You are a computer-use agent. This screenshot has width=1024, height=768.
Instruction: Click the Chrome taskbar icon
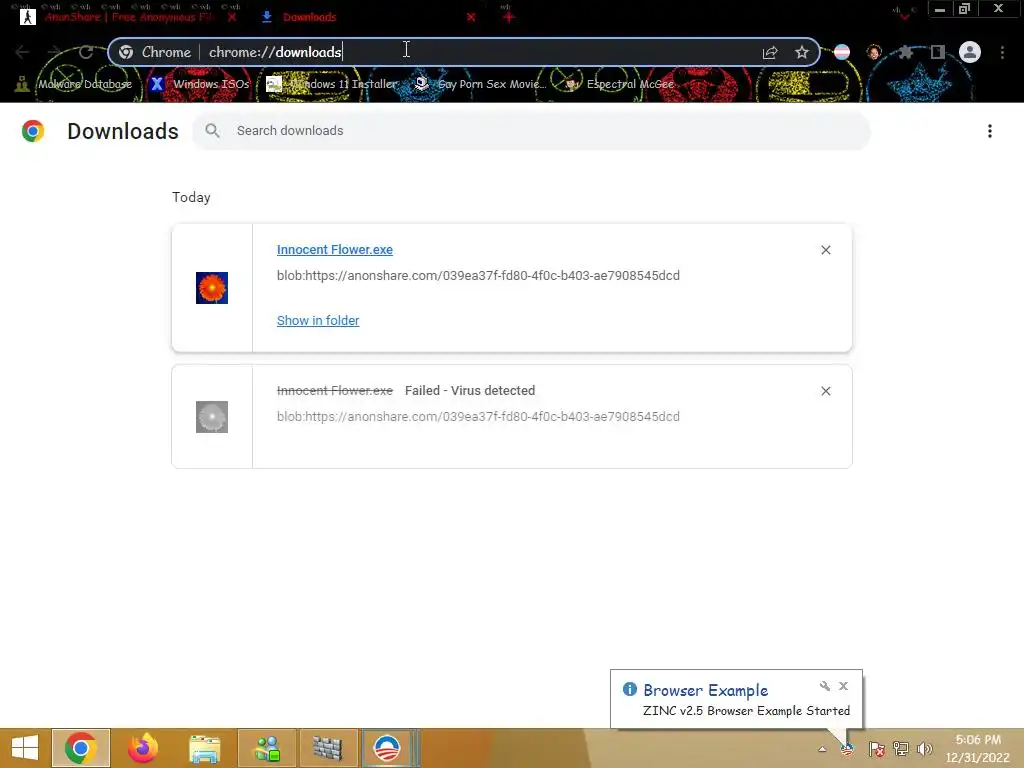point(81,748)
